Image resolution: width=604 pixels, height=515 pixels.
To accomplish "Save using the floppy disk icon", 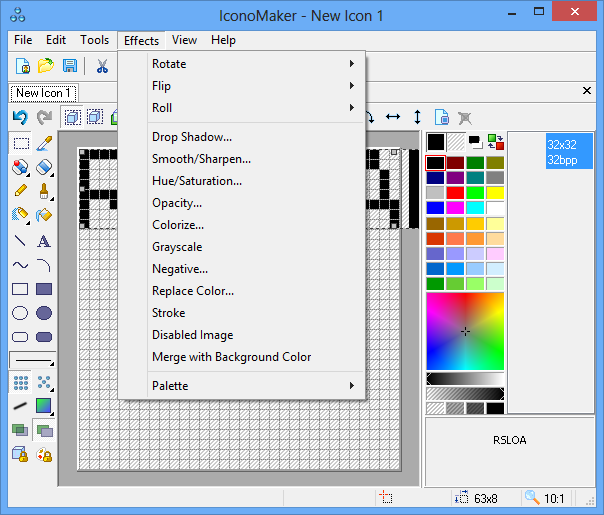I will coord(70,66).
